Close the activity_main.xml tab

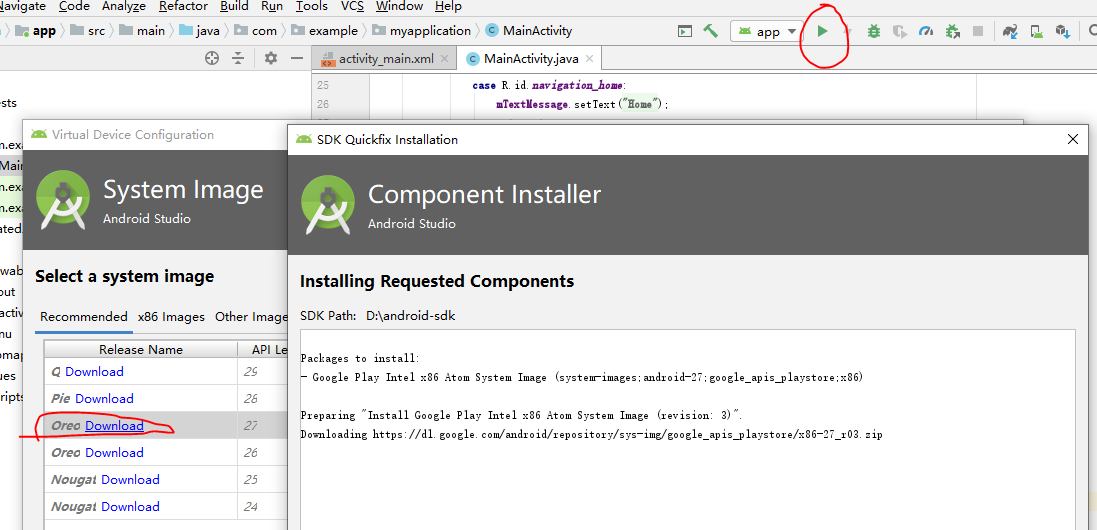[x=444, y=59]
